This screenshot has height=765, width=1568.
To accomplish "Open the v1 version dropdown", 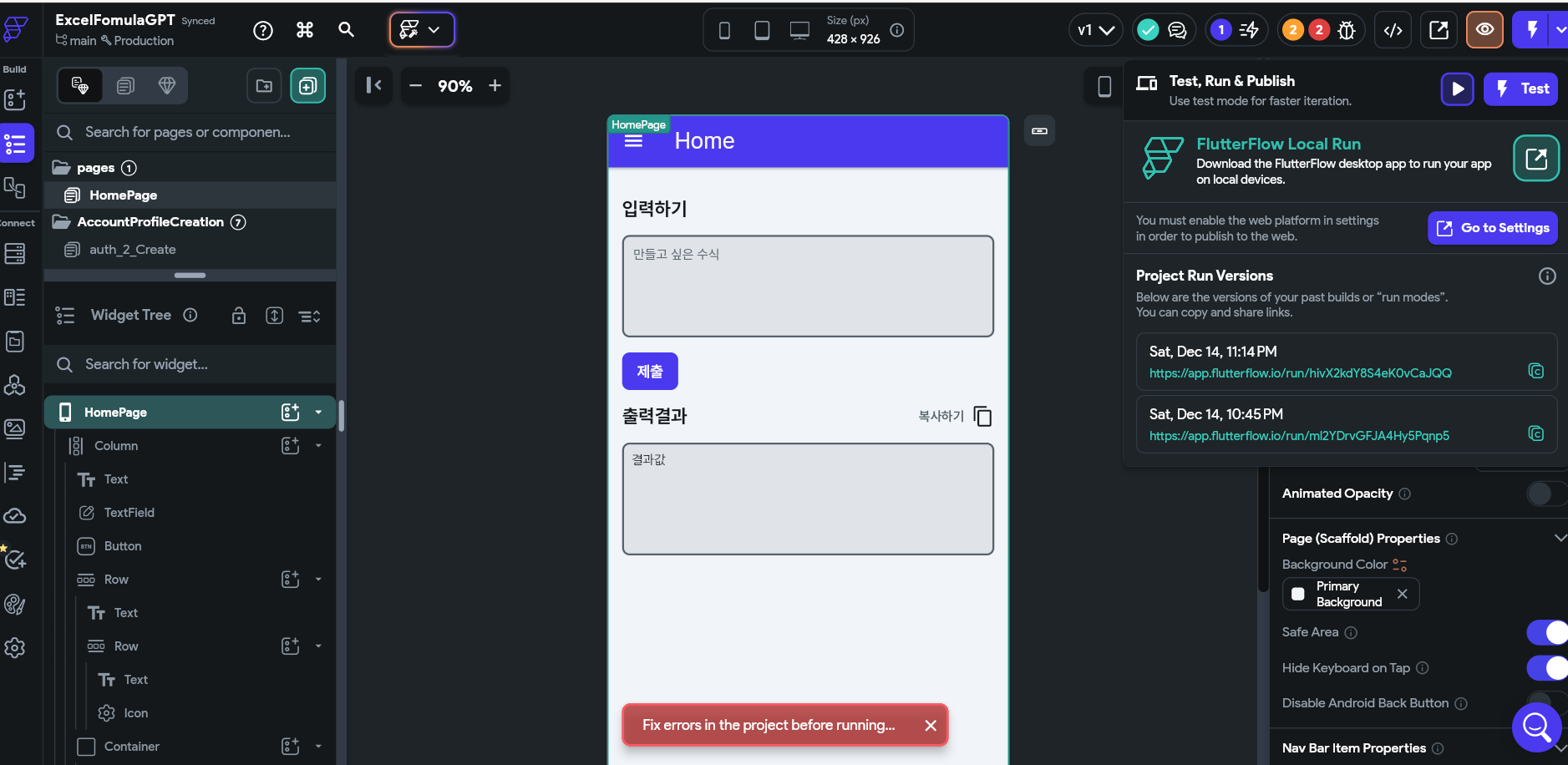I will click(x=1095, y=30).
